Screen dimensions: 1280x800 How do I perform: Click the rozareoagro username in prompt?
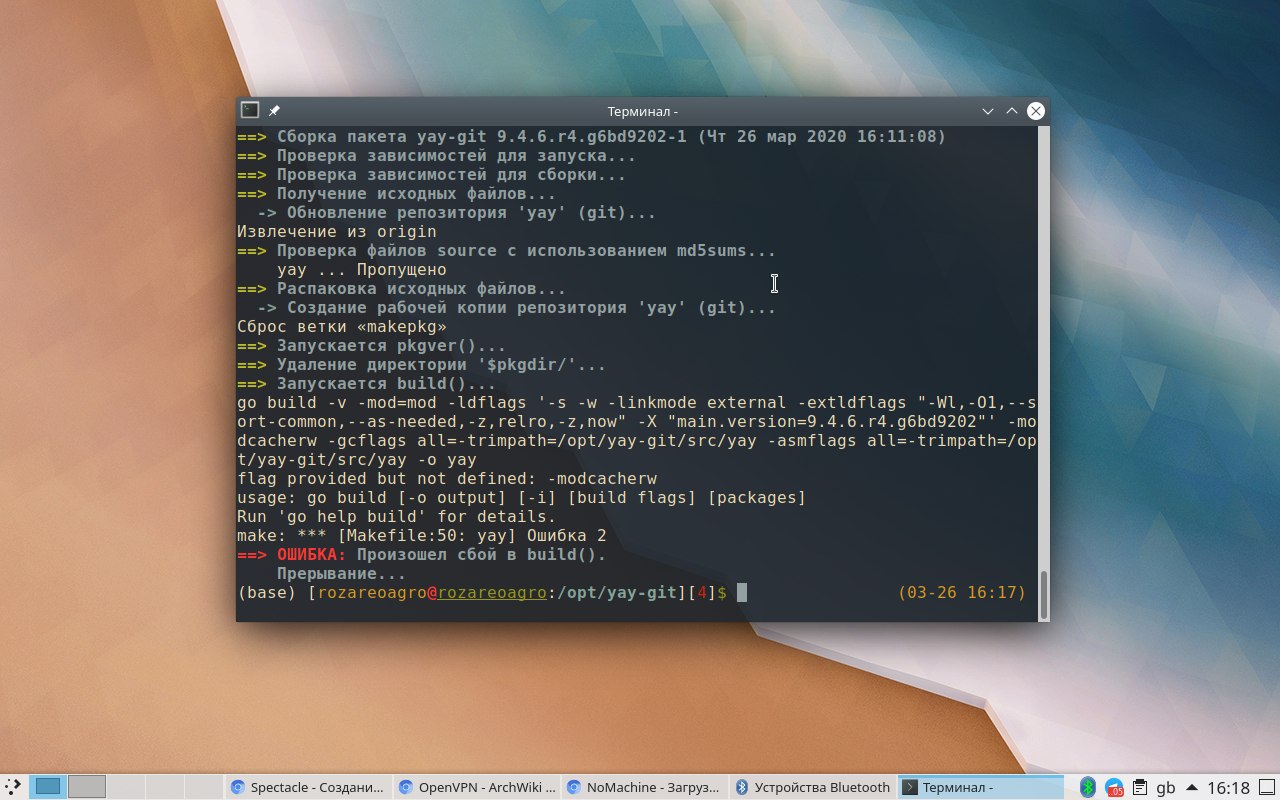[x=372, y=593]
